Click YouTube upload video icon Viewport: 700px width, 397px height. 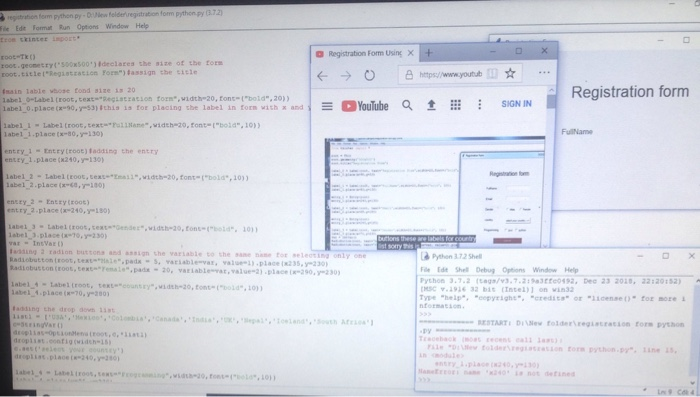431,105
